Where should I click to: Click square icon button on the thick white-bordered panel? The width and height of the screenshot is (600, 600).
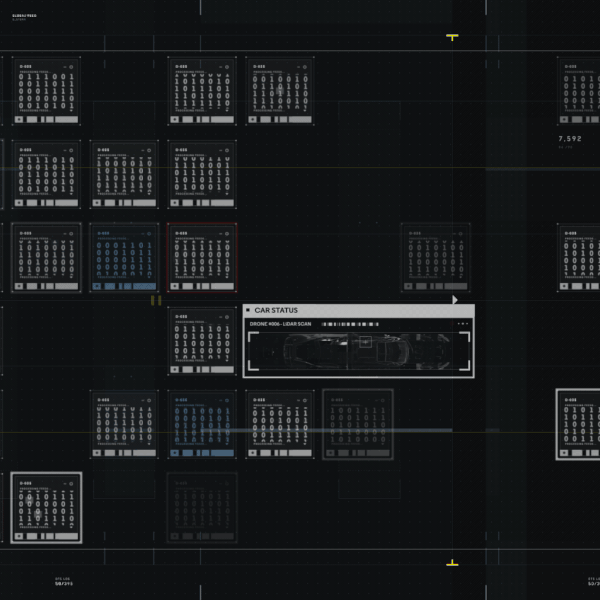(x=20, y=536)
